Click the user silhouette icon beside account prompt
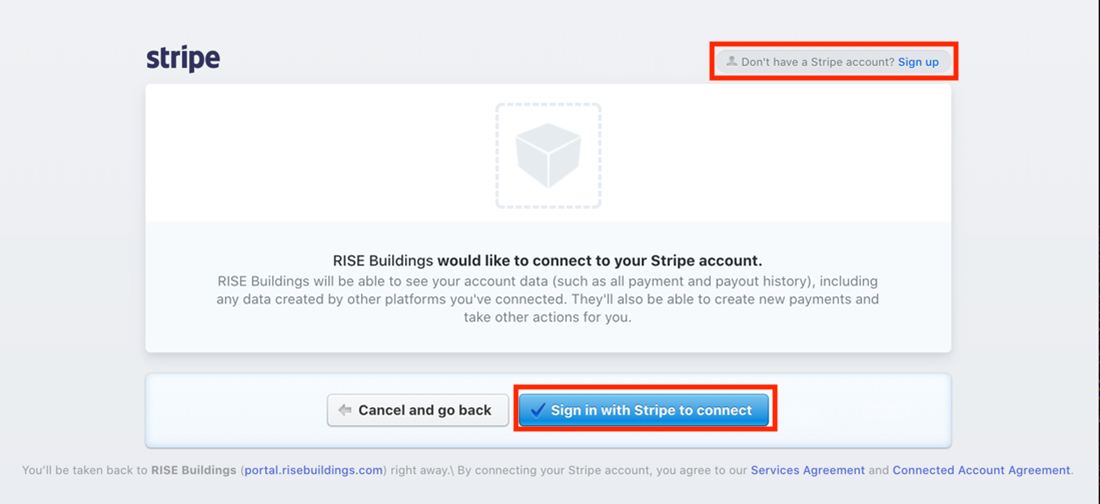The height and width of the screenshot is (504, 1100). coord(732,61)
